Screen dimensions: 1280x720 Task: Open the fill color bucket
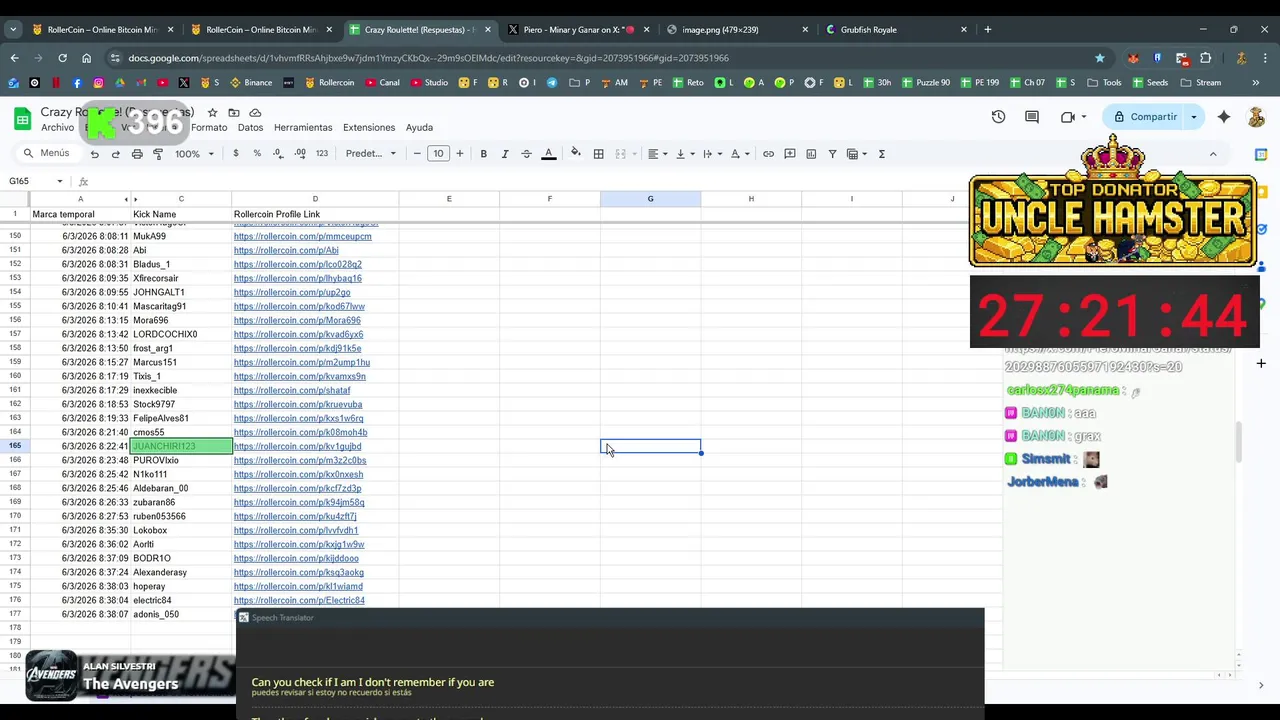click(576, 154)
